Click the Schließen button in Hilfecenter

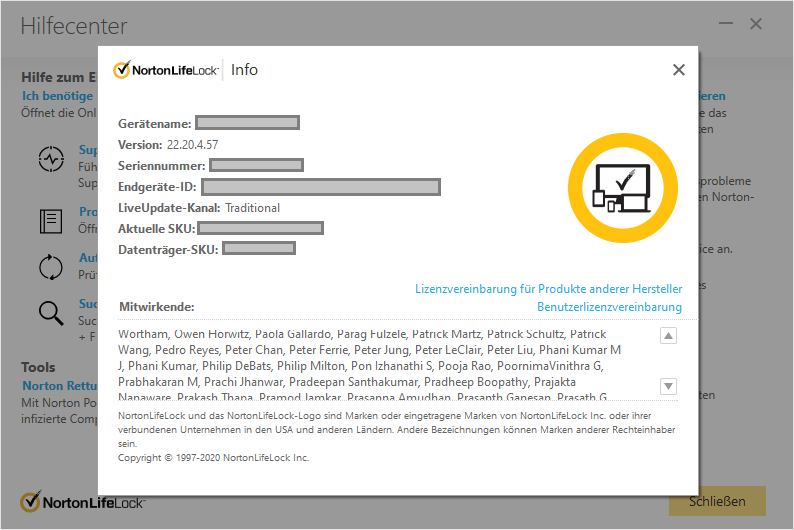coord(717,501)
